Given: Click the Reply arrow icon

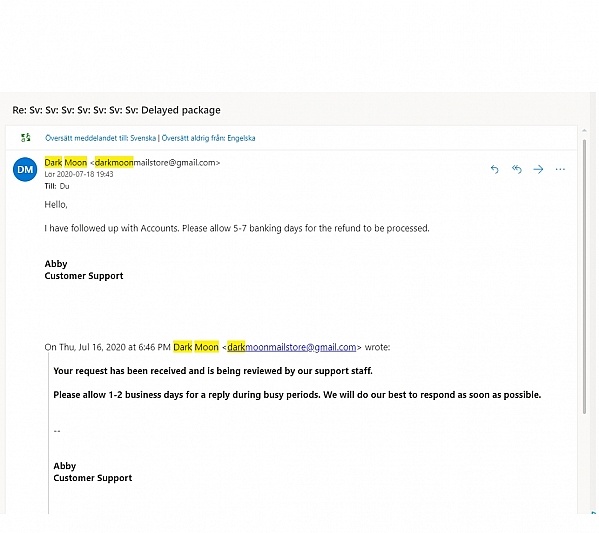Looking at the screenshot, I should pyautogui.click(x=494, y=169).
